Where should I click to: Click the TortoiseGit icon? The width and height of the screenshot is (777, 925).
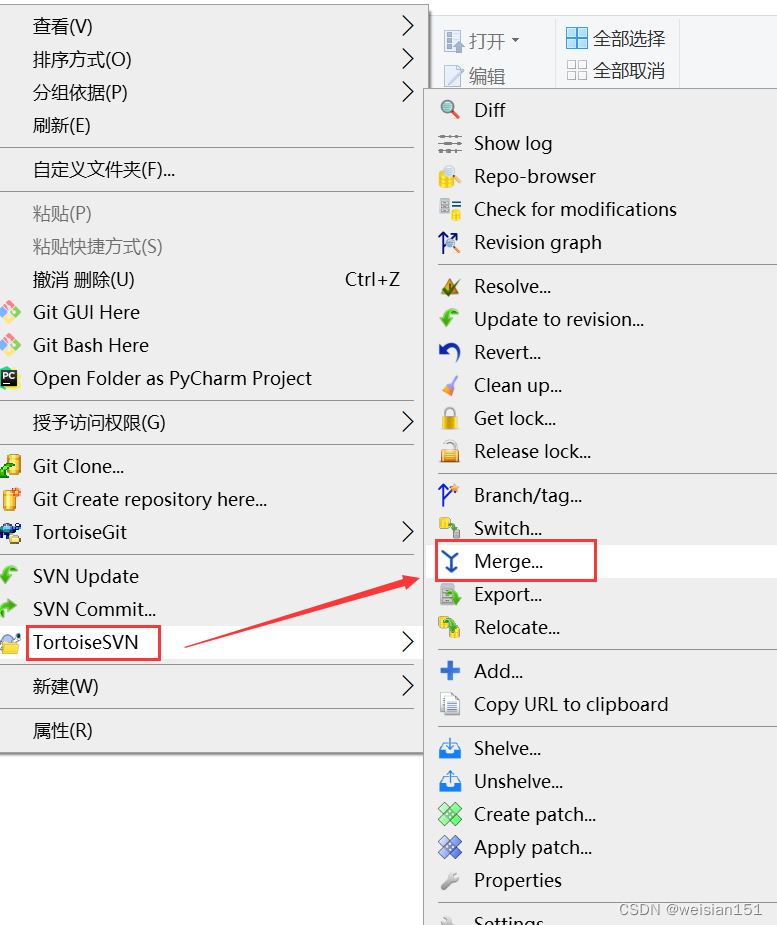(x=11, y=532)
